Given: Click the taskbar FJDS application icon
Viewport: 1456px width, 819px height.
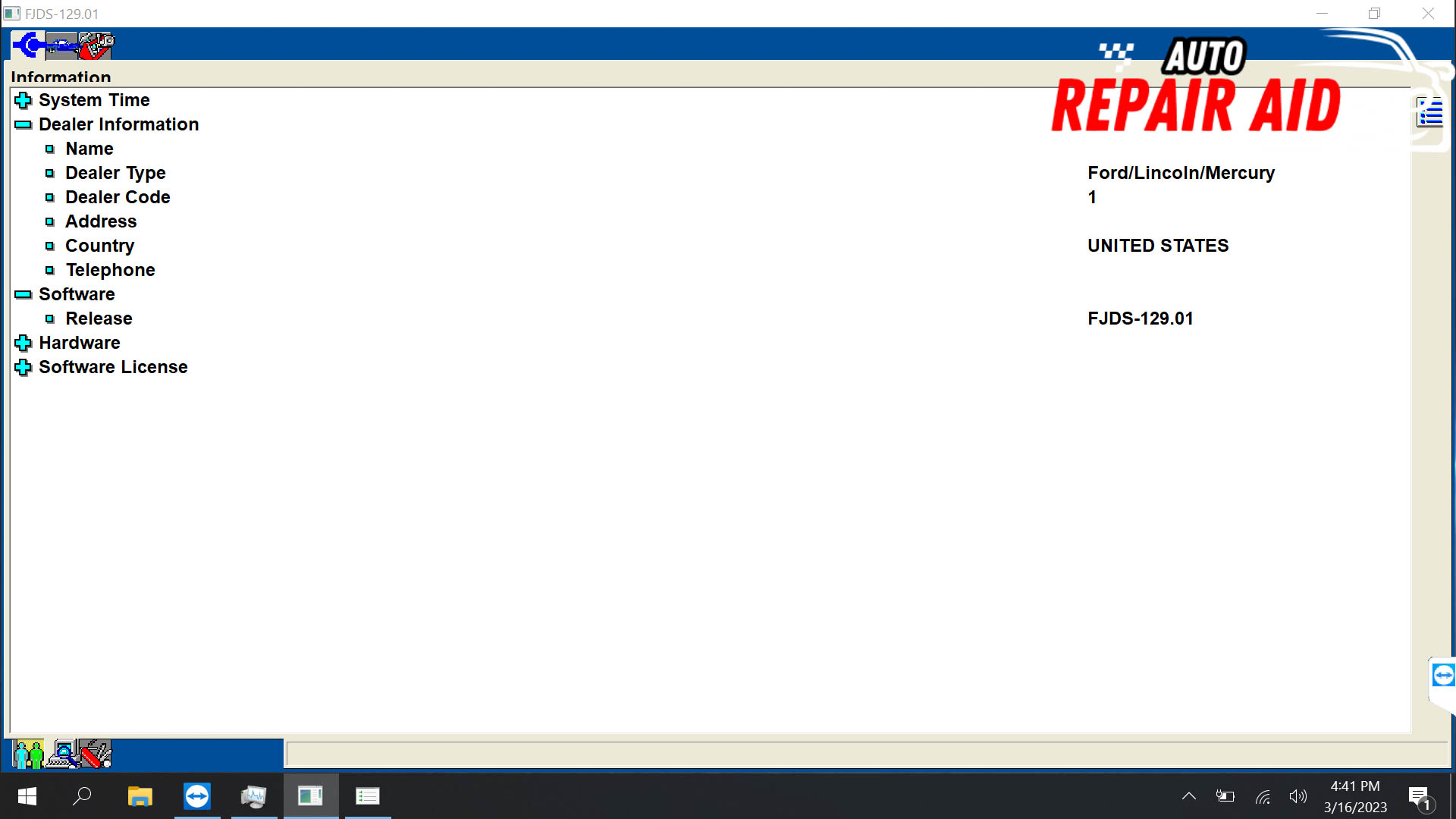Looking at the screenshot, I should pos(311,796).
